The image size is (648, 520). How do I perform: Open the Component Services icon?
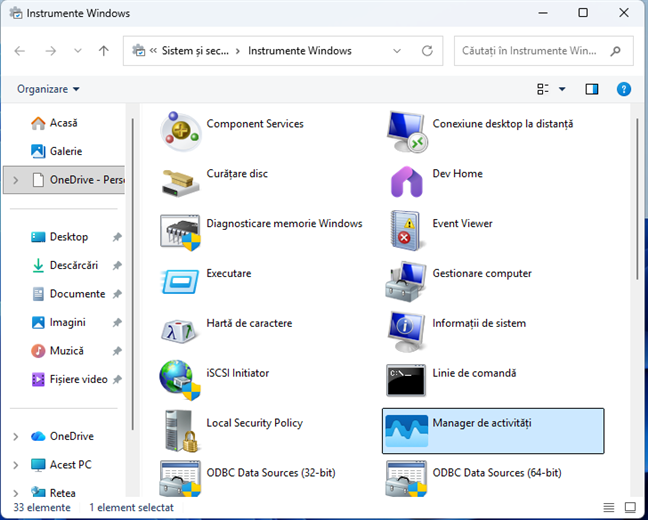(181, 131)
